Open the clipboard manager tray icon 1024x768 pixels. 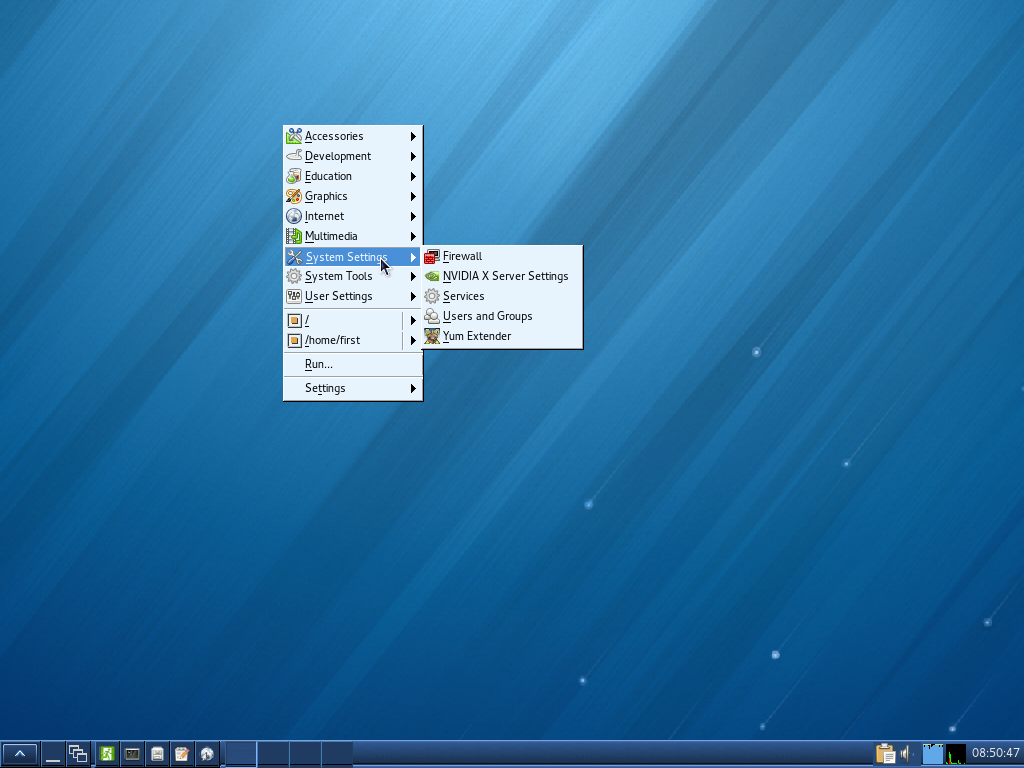(885, 754)
